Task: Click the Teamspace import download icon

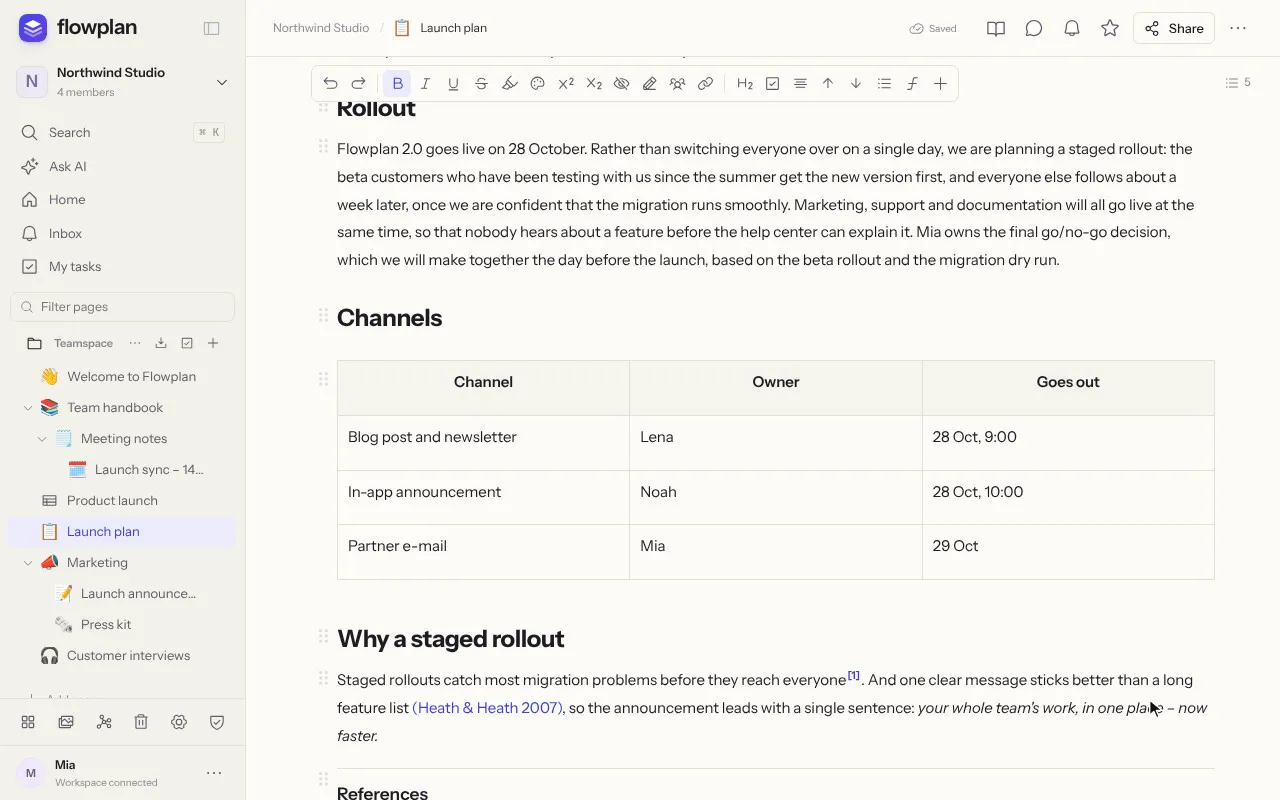Action: (x=161, y=343)
